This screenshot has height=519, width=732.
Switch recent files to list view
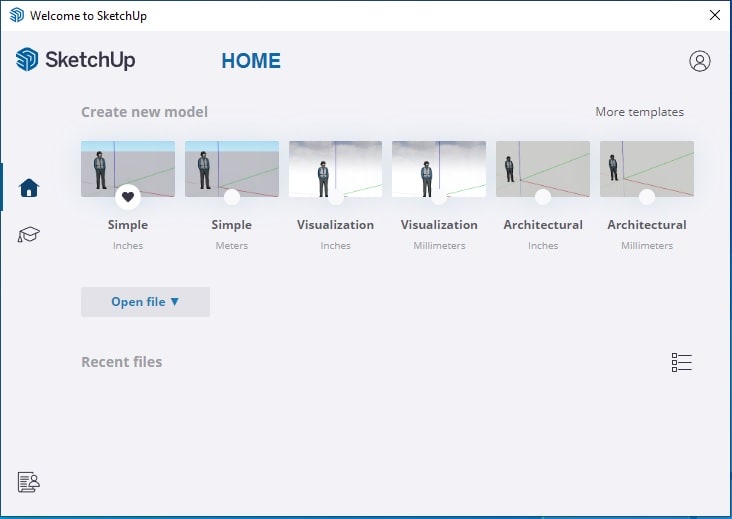(682, 362)
